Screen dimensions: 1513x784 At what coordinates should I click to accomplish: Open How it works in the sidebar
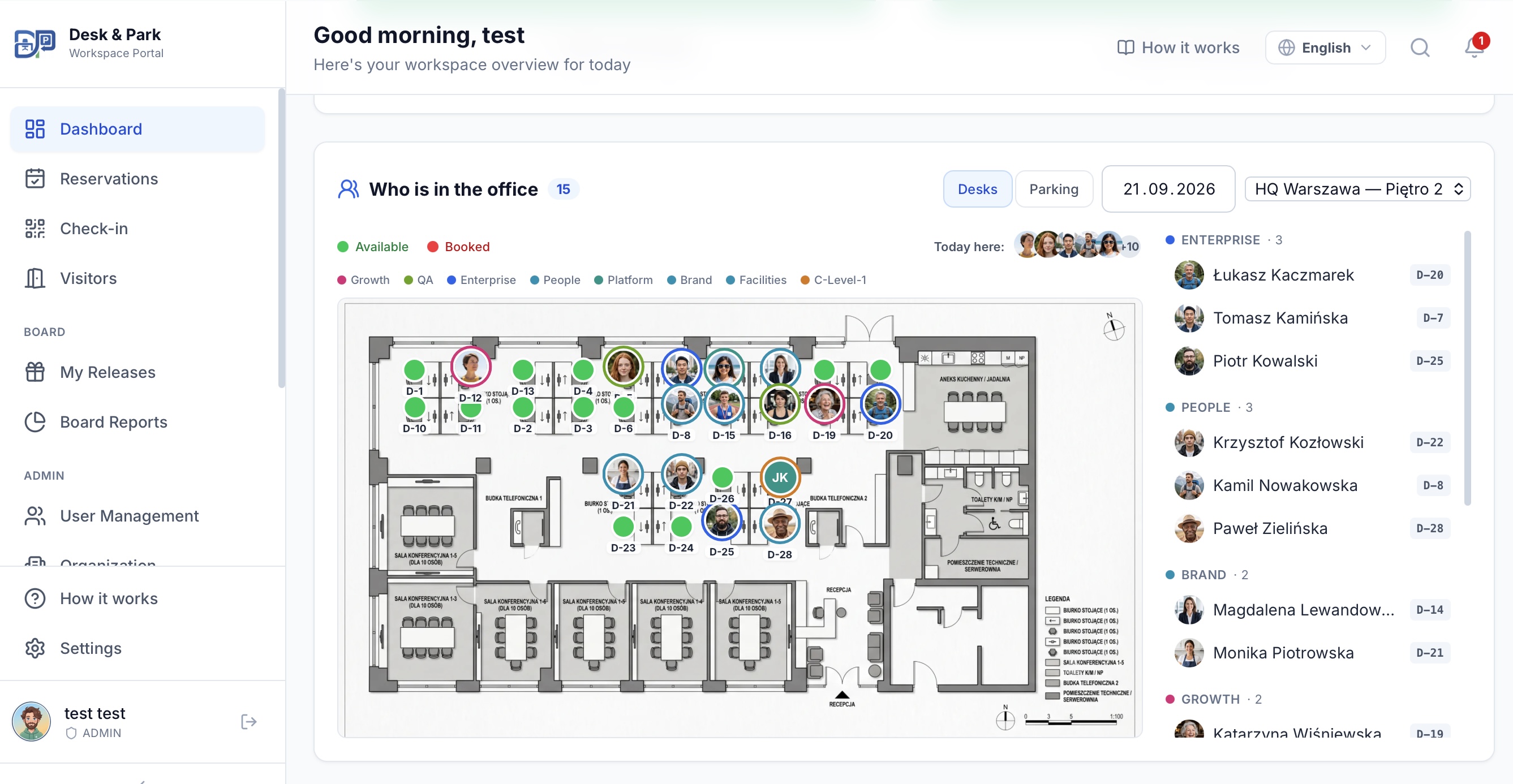tap(137, 599)
